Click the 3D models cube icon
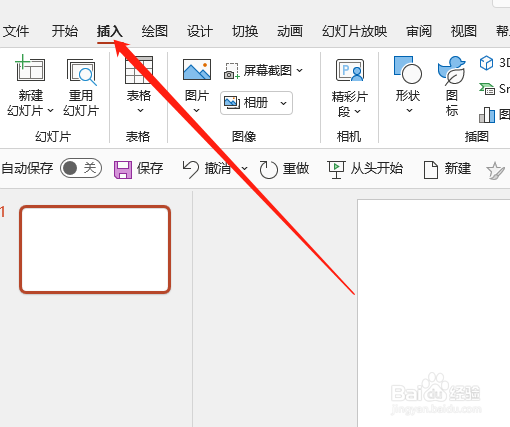510x427 pixels. pyautogui.click(x=486, y=63)
